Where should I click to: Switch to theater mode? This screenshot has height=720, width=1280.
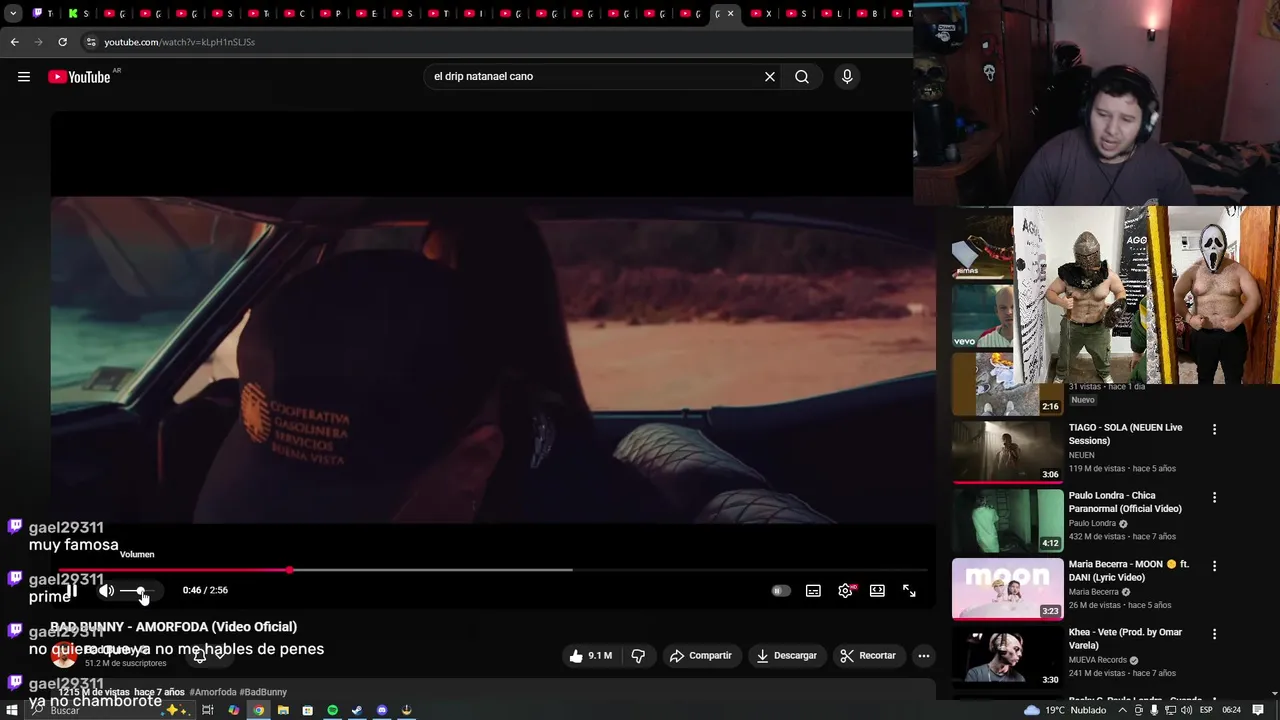pyautogui.click(x=877, y=591)
